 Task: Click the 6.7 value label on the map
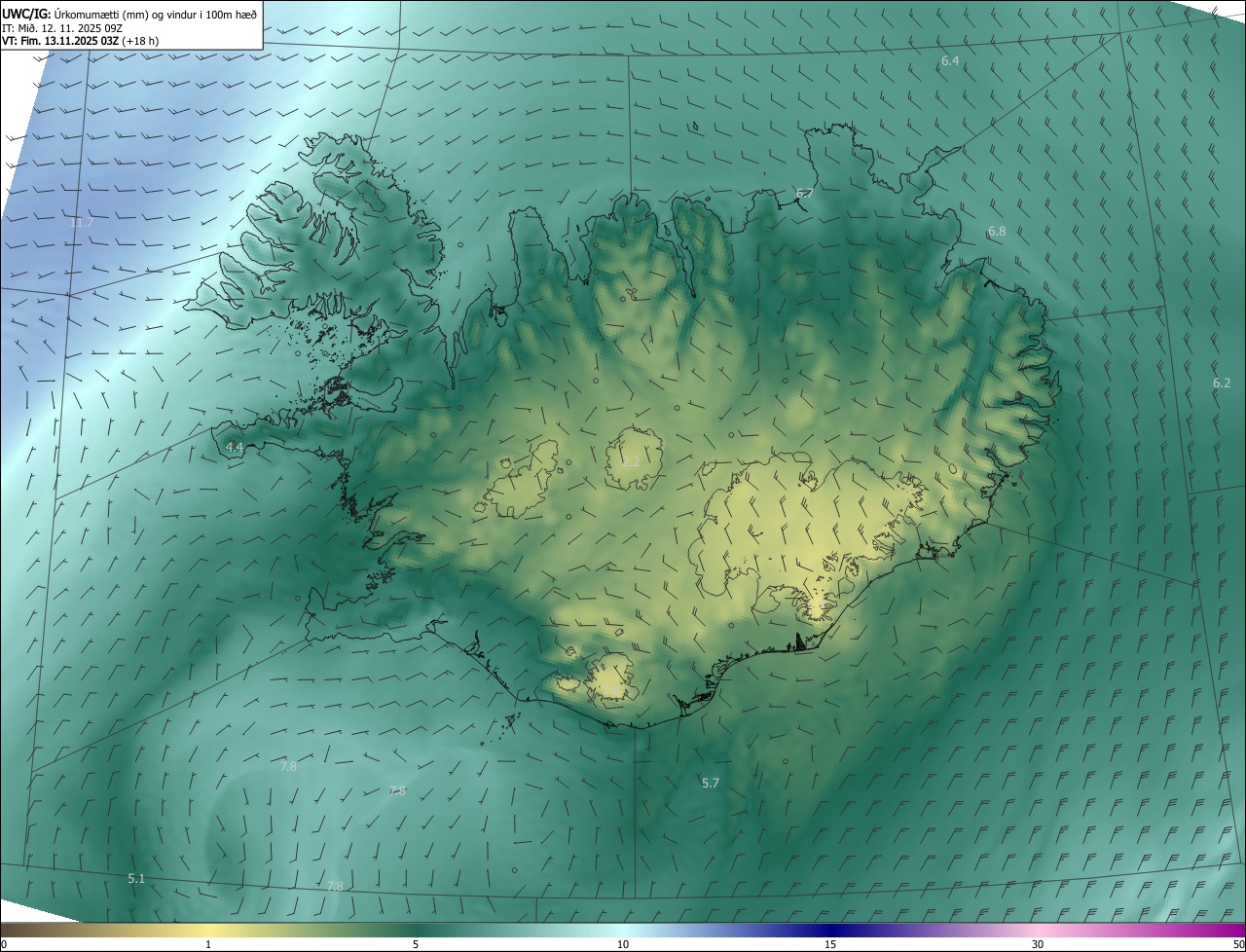805,194
